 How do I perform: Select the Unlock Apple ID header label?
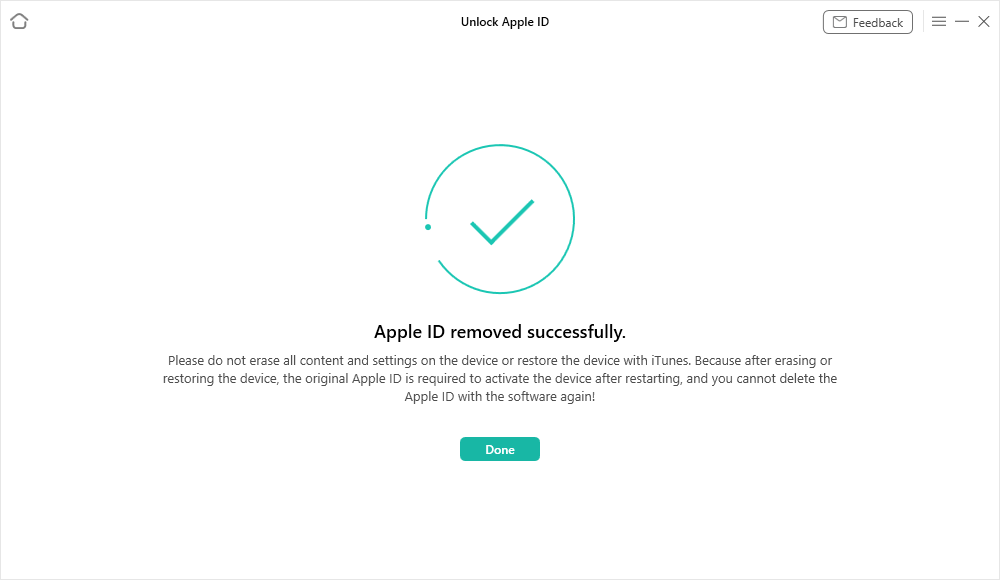pos(505,21)
